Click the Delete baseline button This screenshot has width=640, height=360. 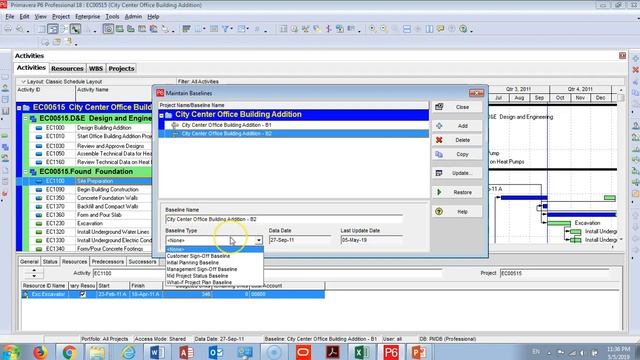(x=457, y=140)
